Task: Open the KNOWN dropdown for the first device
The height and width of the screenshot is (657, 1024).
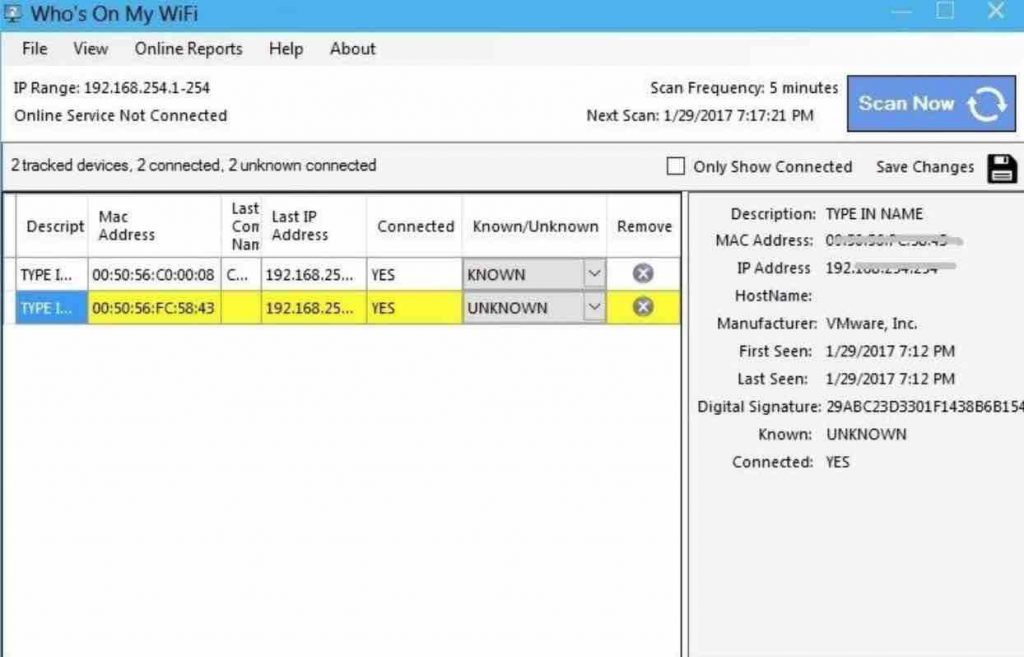Action: [594, 273]
